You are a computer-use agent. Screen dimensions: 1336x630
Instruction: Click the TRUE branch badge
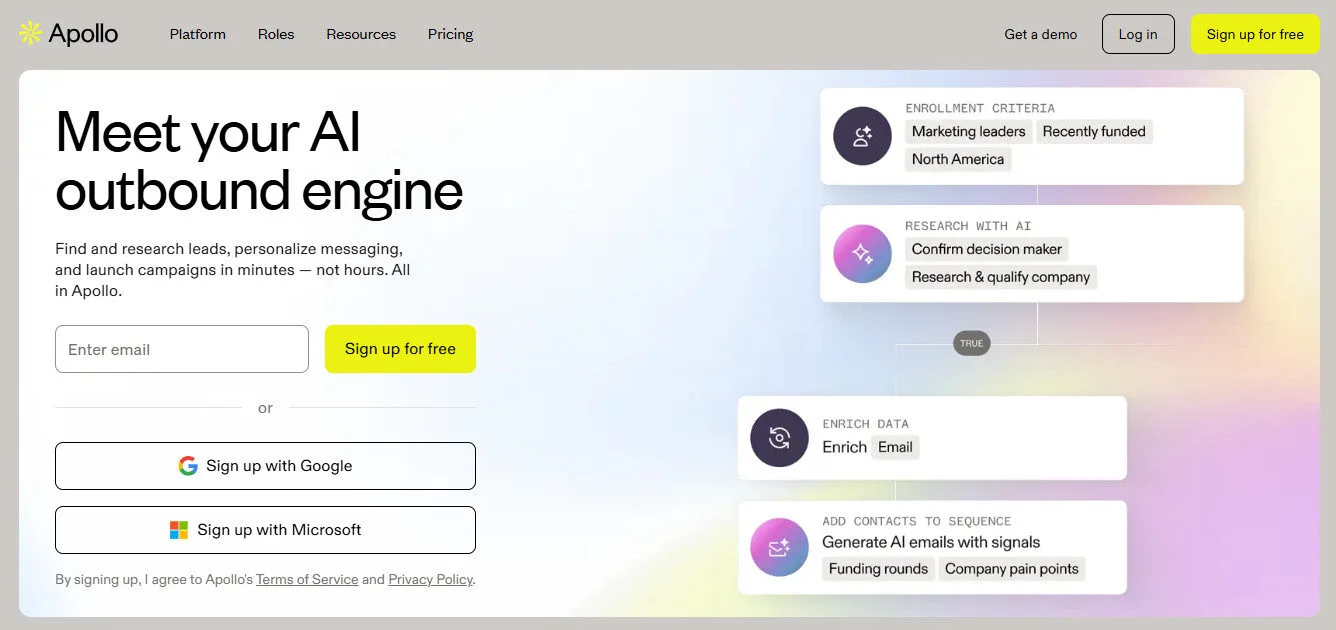pyautogui.click(x=971, y=343)
